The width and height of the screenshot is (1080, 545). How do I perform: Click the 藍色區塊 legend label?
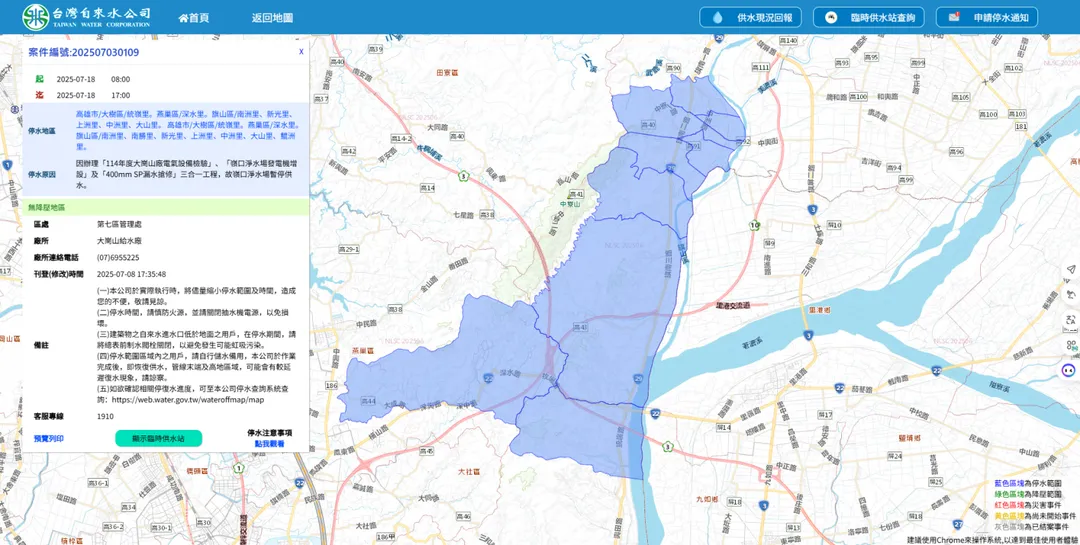[x=1008, y=484]
